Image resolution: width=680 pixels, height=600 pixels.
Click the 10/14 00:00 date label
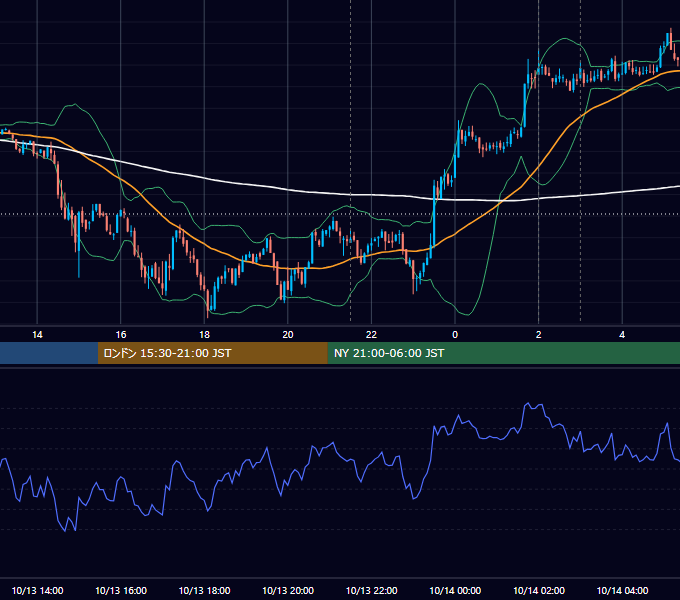tap(455, 590)
